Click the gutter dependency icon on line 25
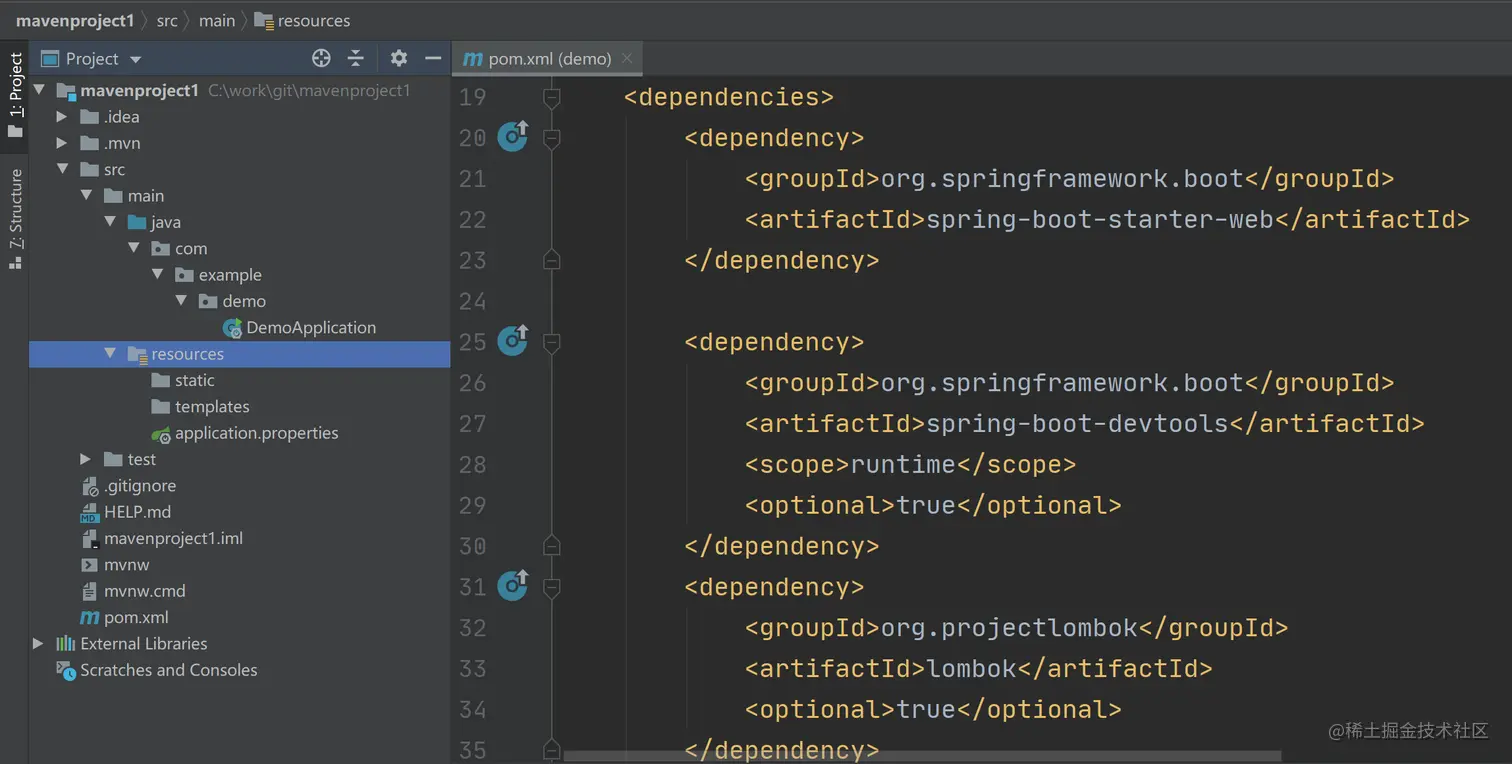Screen dimensions: 1512x764 513,340
